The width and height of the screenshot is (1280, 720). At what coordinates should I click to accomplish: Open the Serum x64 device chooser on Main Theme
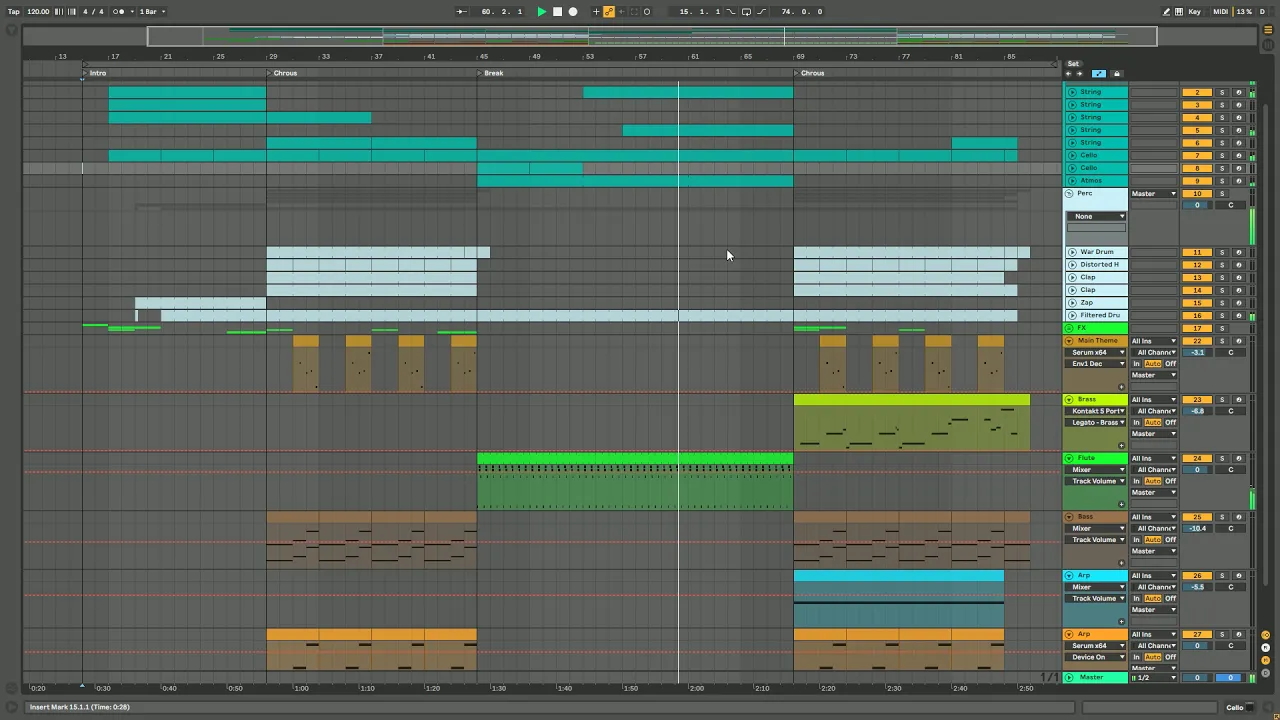(x=1096, y=352)
